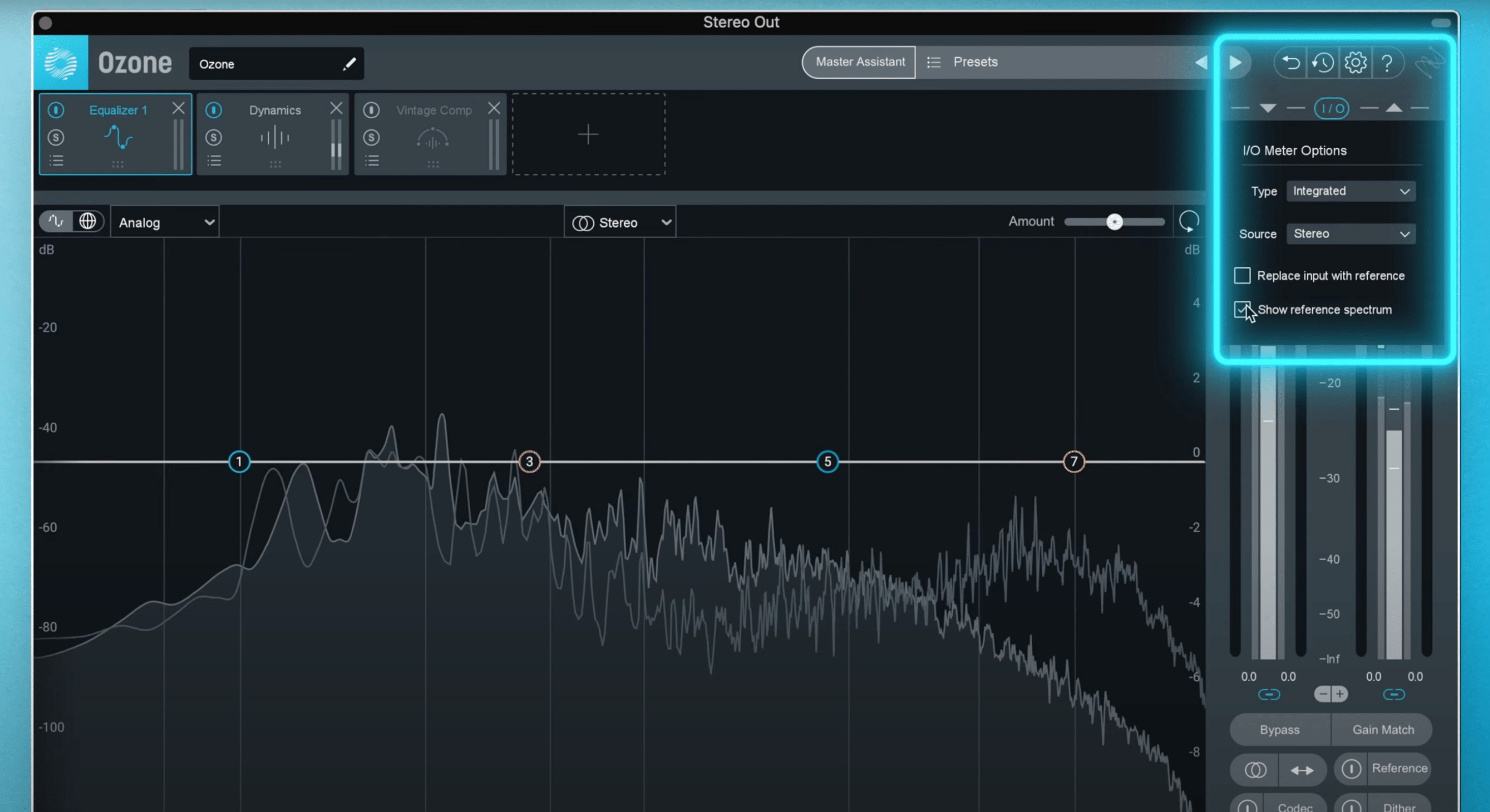This screenshot has height=812, width=1490.
Task: Select EQ band node 7
Action: 1074,461
